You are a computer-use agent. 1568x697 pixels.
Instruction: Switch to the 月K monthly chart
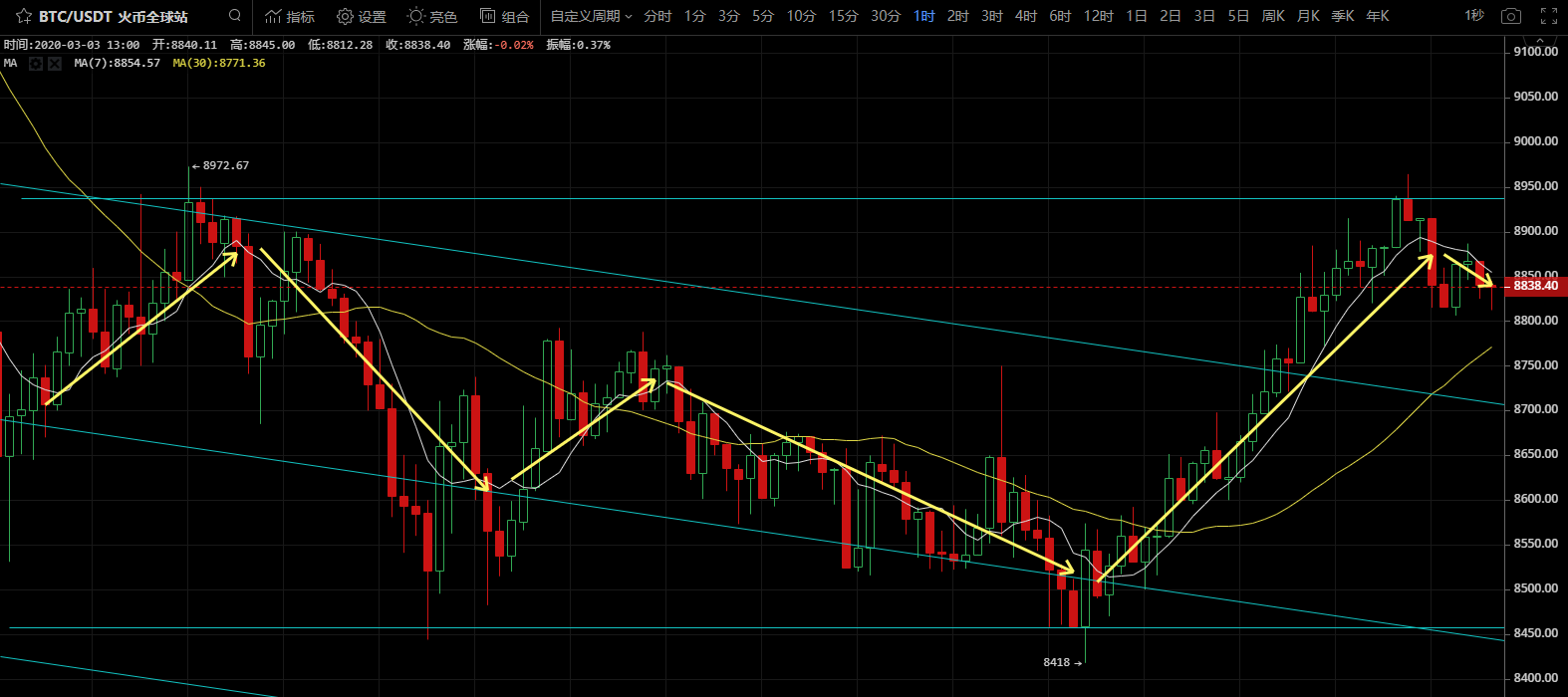pos(1308,16)
